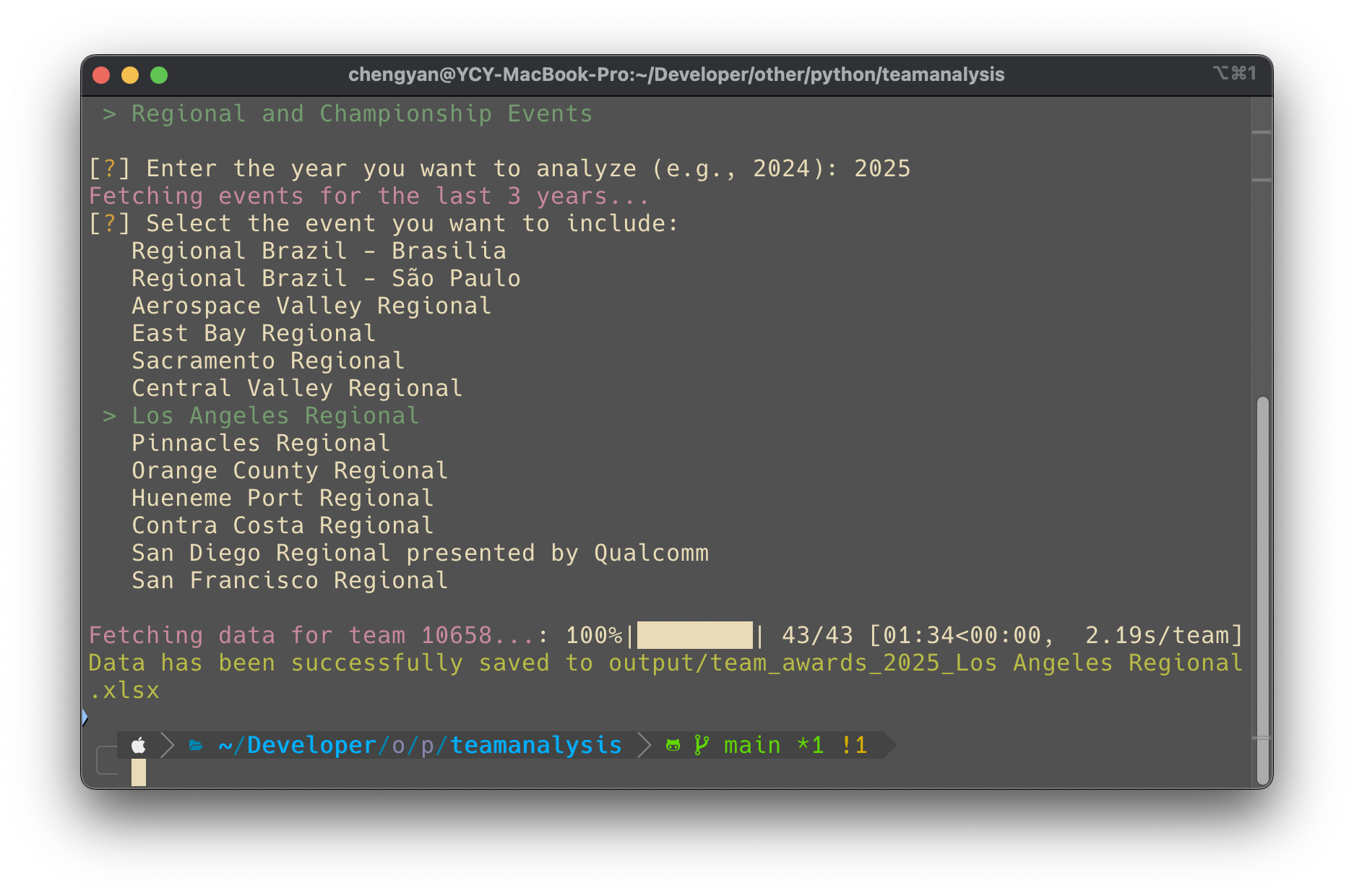Click 'Sacramento Regional' entry
Image resolution: width=1354 pixels, height=896 pixels.
pos(268,361)
